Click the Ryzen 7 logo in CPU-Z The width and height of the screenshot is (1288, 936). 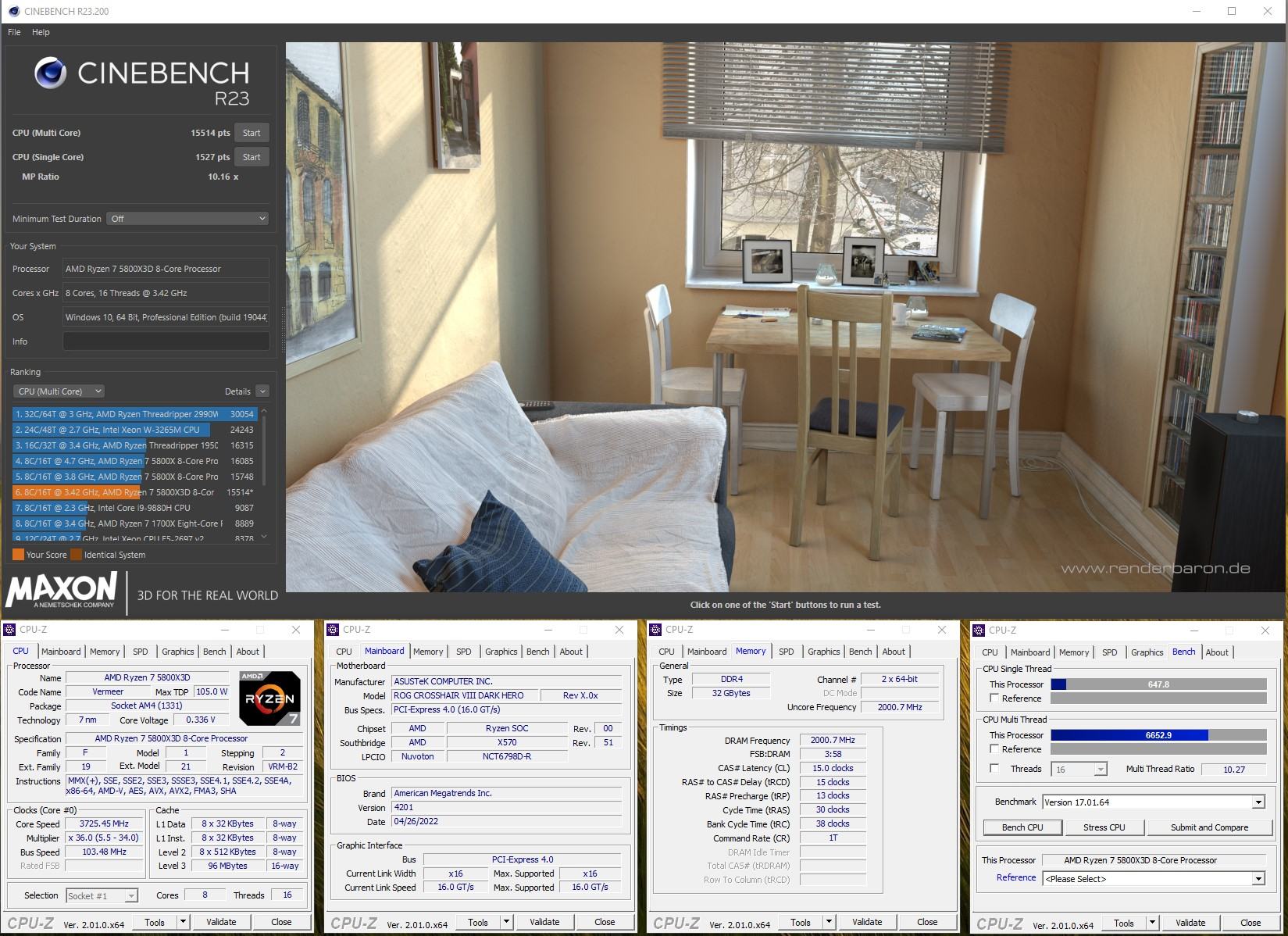[x=270, y=698]
